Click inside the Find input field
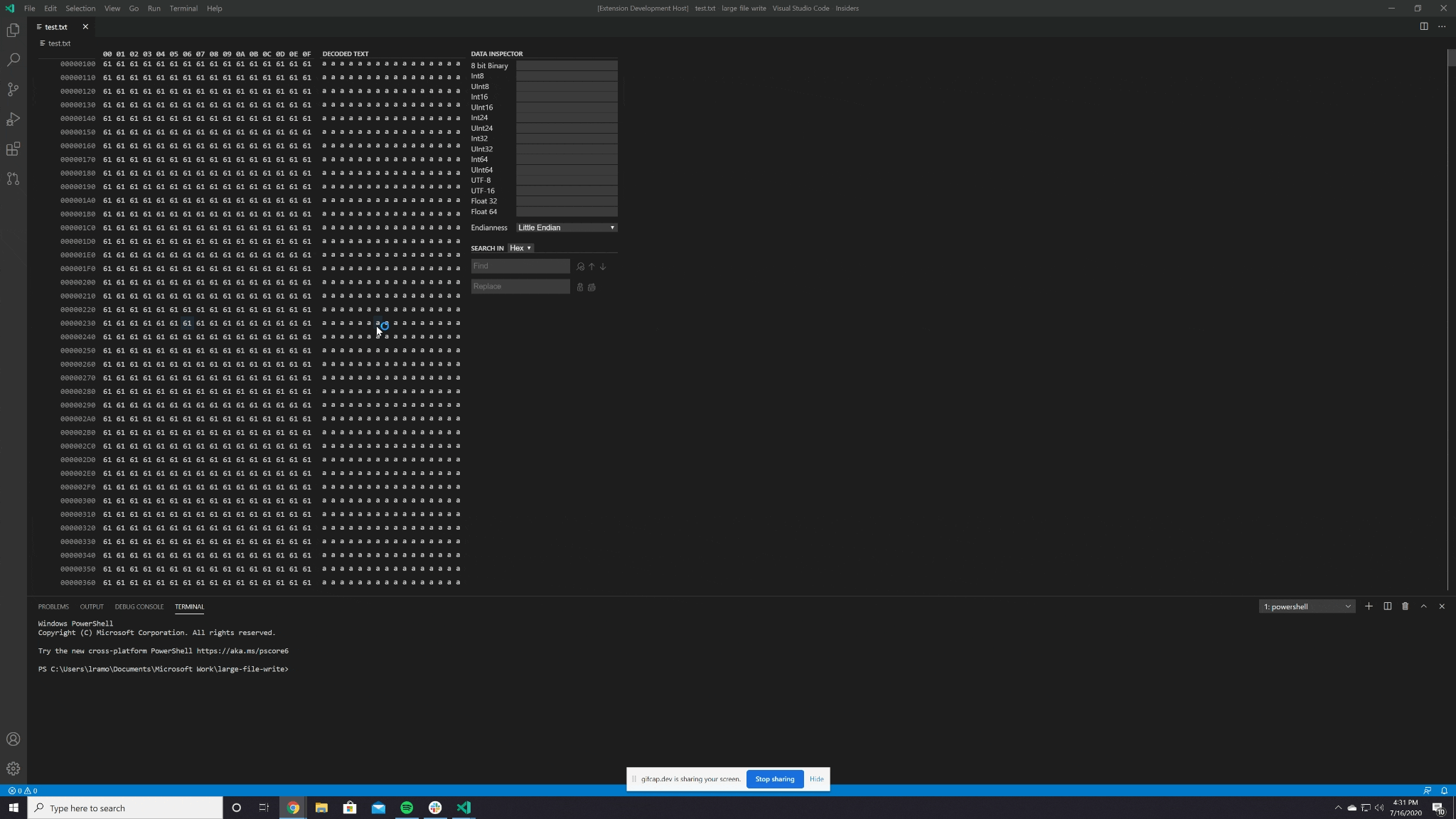Screen dimensions: 1456x819 click(x=519, y=265)
